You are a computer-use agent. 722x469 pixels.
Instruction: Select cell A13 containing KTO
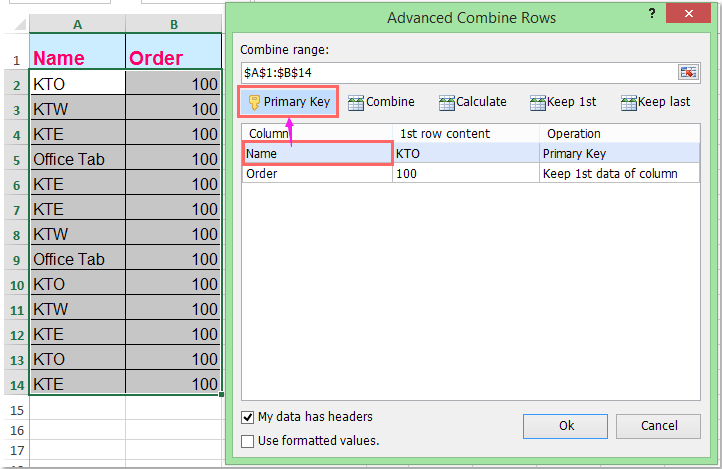coord(77,359)
